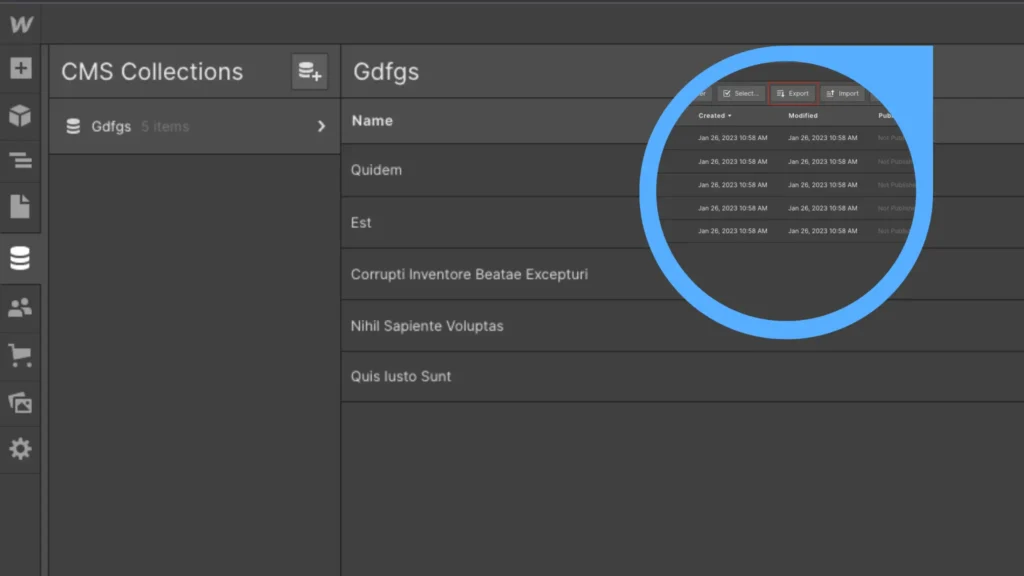The width and height of the screenshot is (1024, 576).
Task: Click the Select... checkbox button
Action: tap(741, 94)
